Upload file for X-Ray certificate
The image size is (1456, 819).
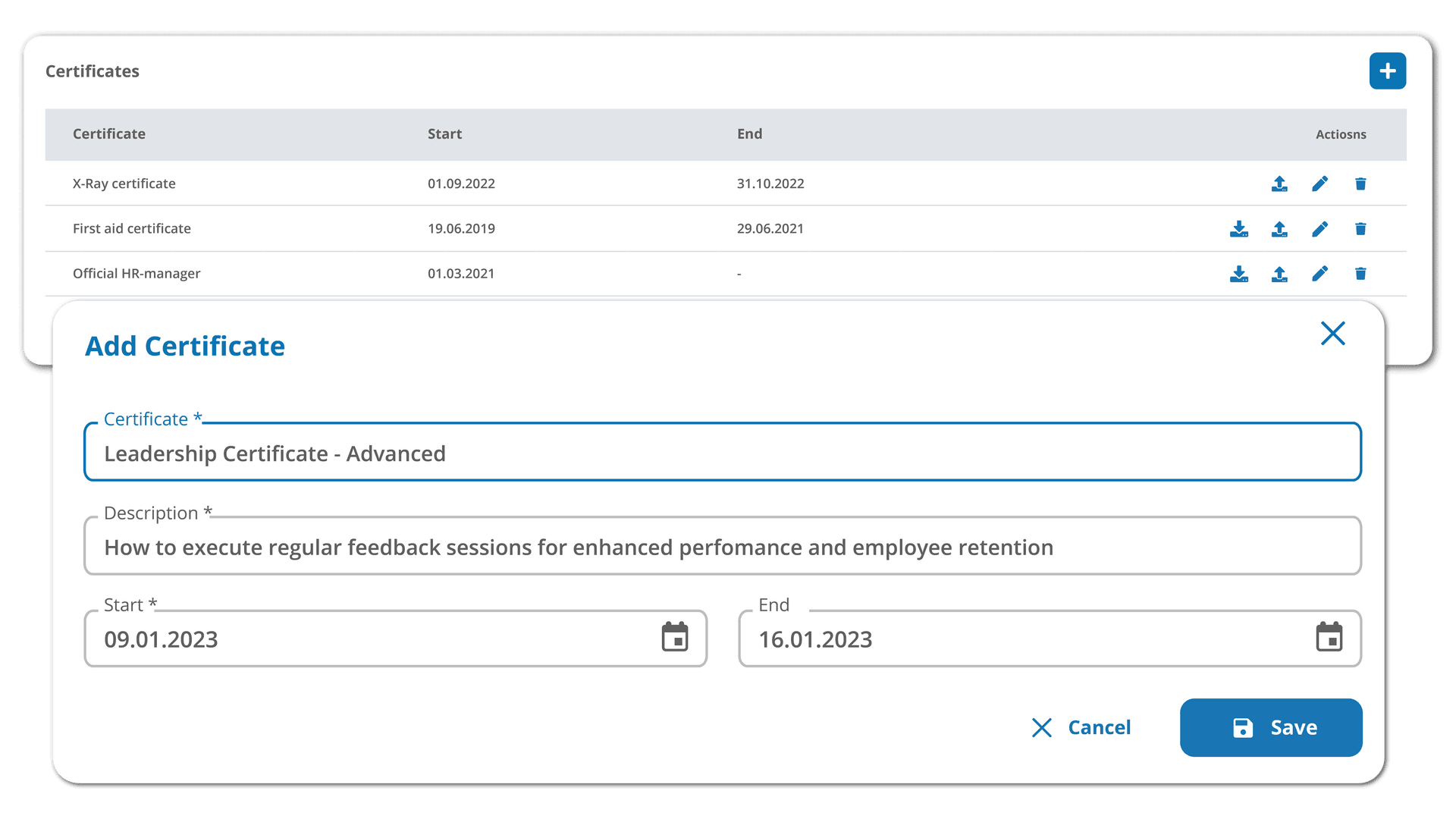1279,184
